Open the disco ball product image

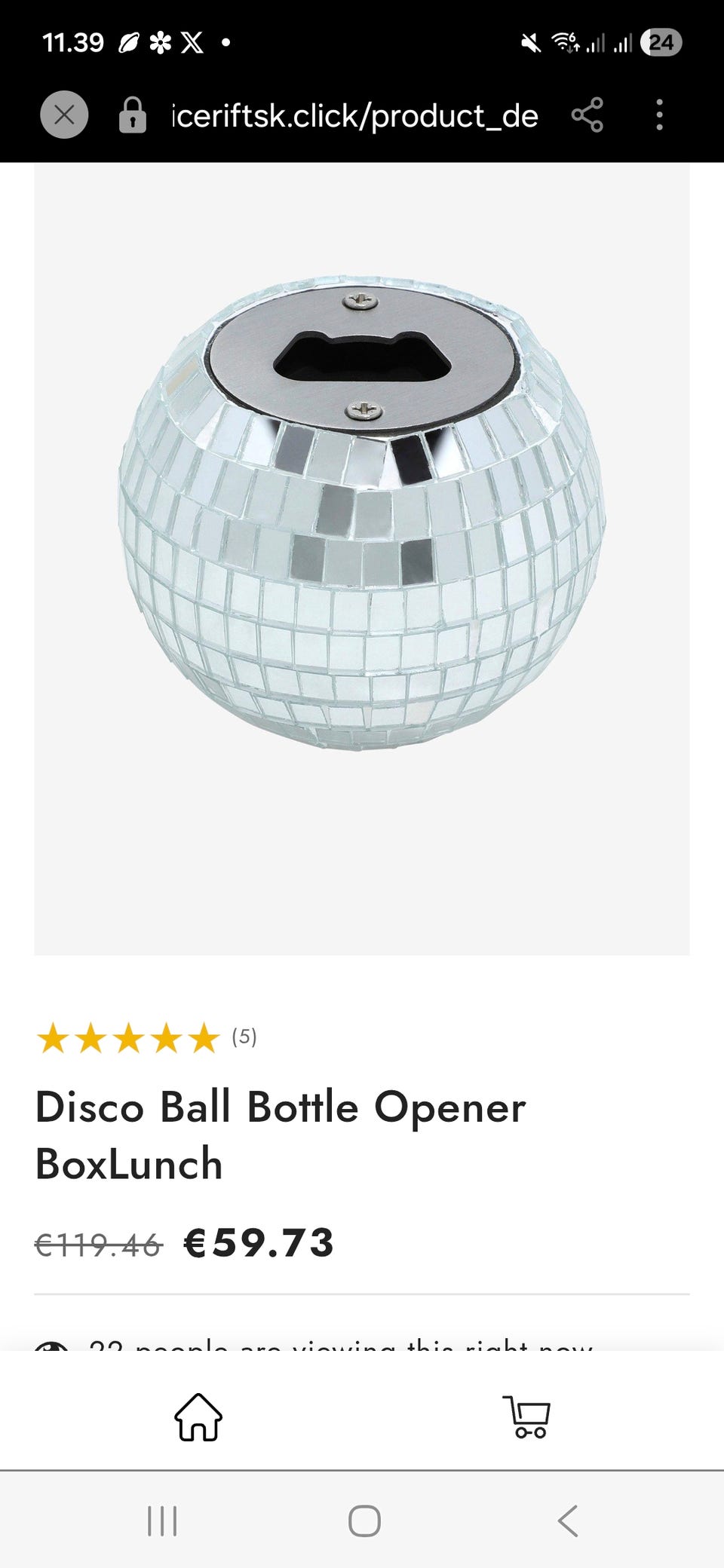362,559
